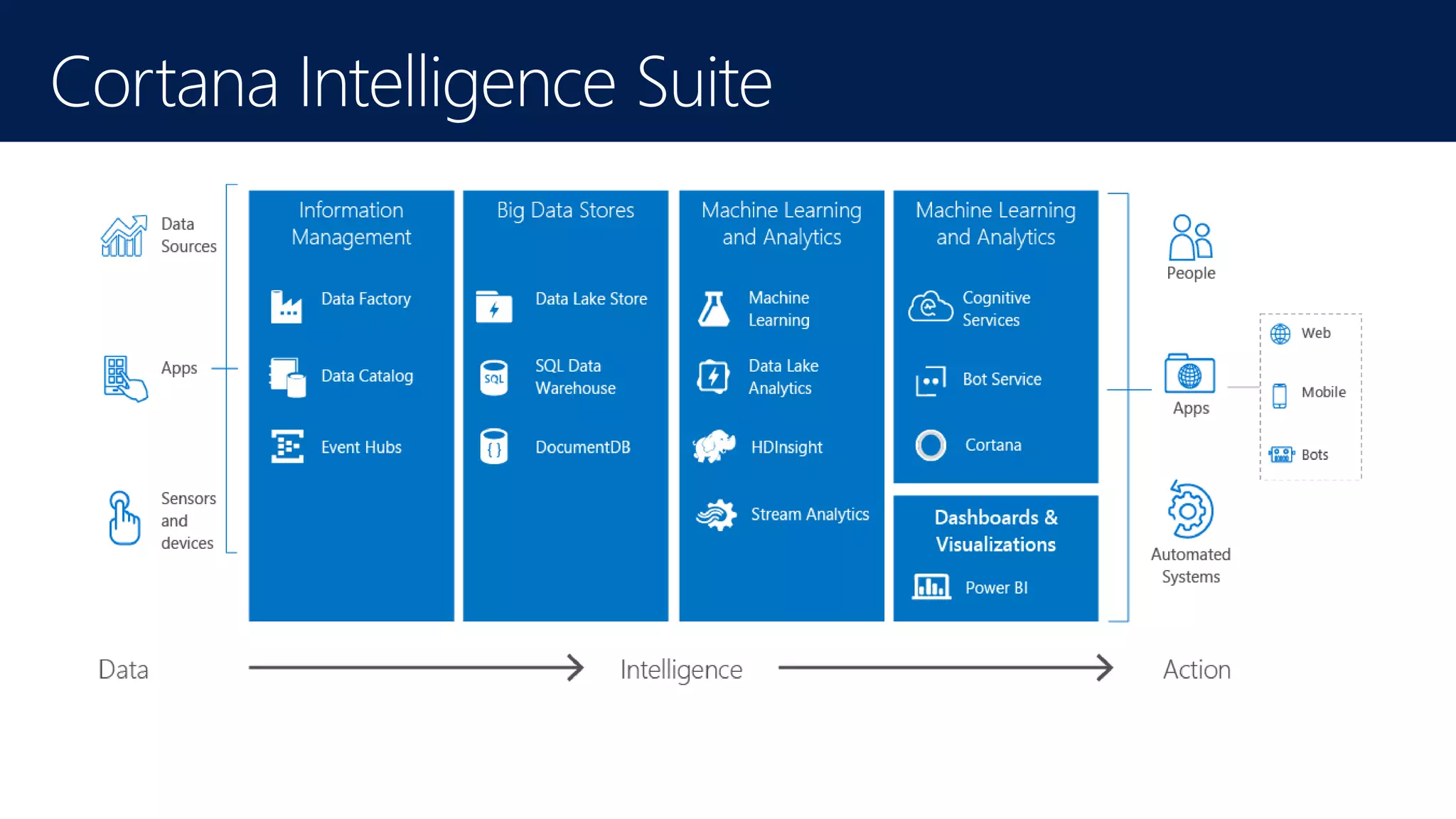
Task: Click the Event Hubs icon
Action: tap(287, 446)
